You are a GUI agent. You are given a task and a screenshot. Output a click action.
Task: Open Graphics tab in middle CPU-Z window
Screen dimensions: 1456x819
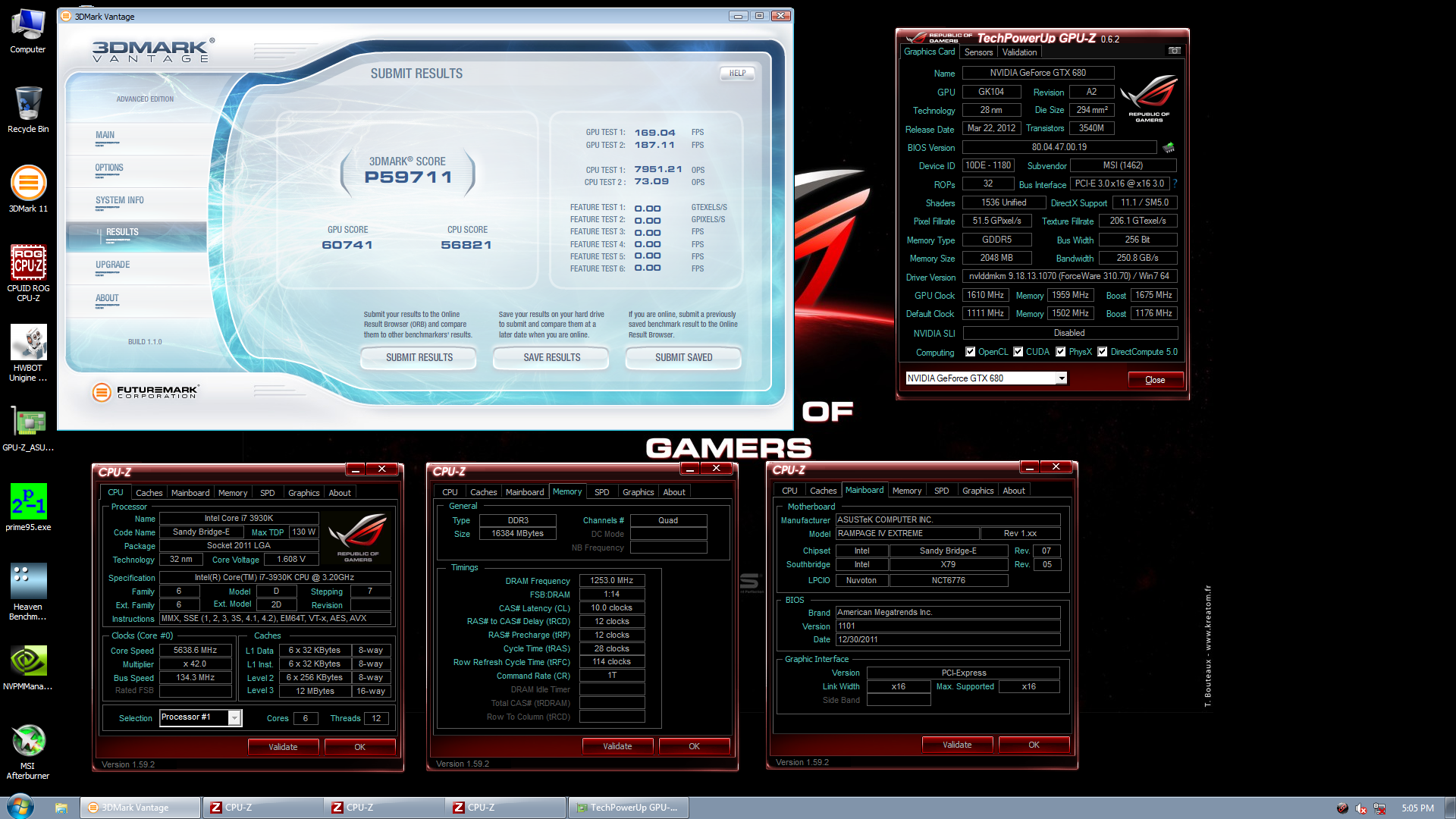[x=638, y=492]
